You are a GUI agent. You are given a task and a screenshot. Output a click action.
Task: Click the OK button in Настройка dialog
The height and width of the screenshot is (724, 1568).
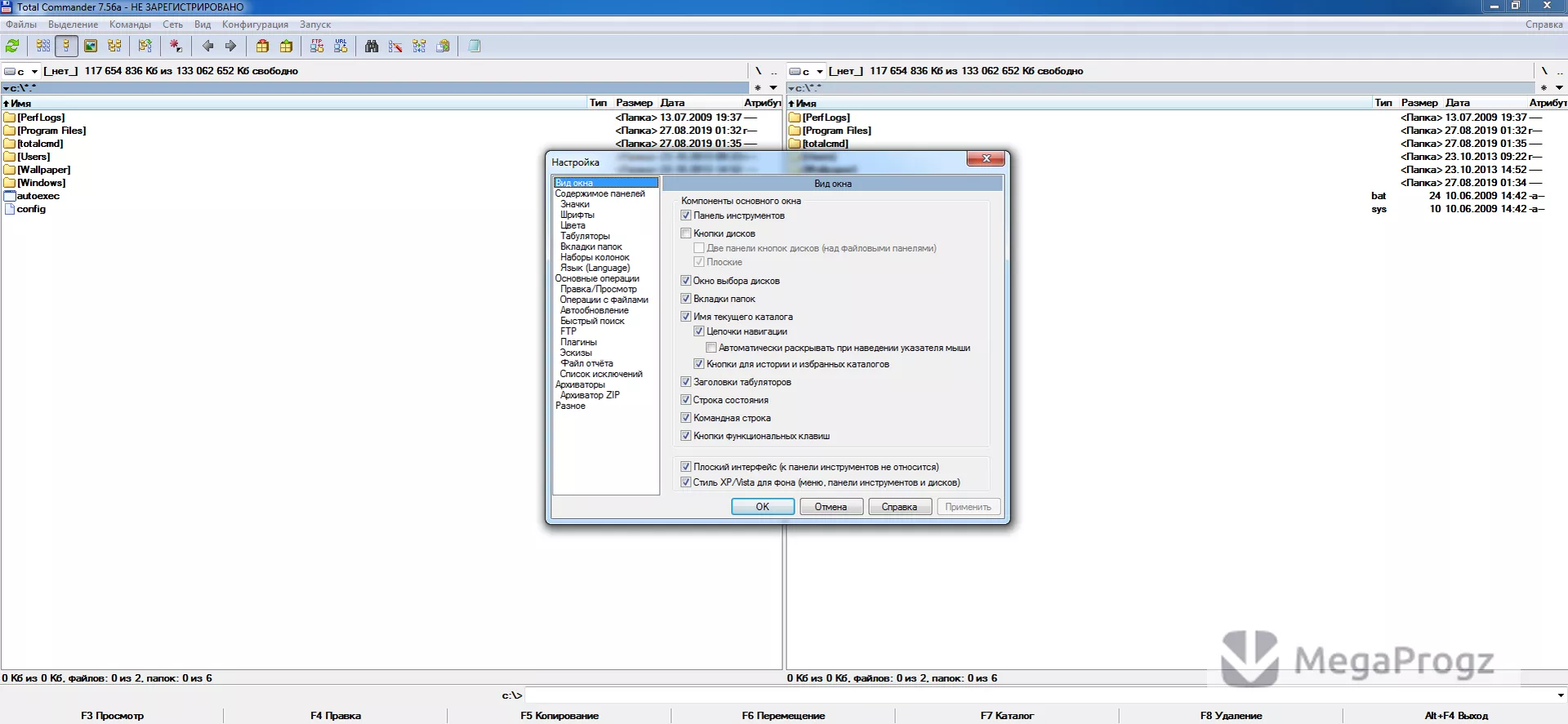pyautogui.click(x=763, y=507)
